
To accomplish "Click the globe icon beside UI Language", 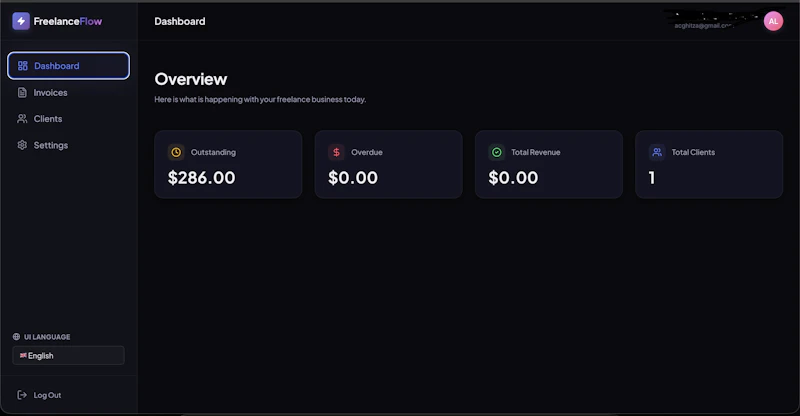I will (16, 337).
